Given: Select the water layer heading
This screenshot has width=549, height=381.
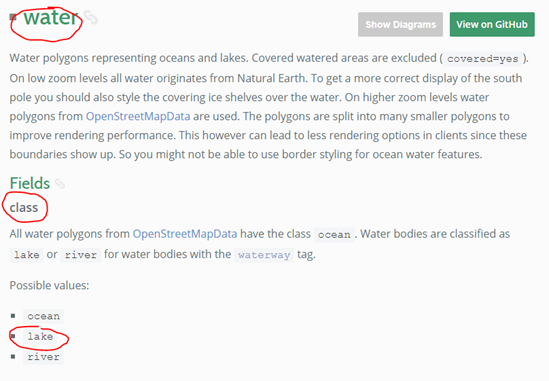Looking at the screenshot, I should coord(51,18).
